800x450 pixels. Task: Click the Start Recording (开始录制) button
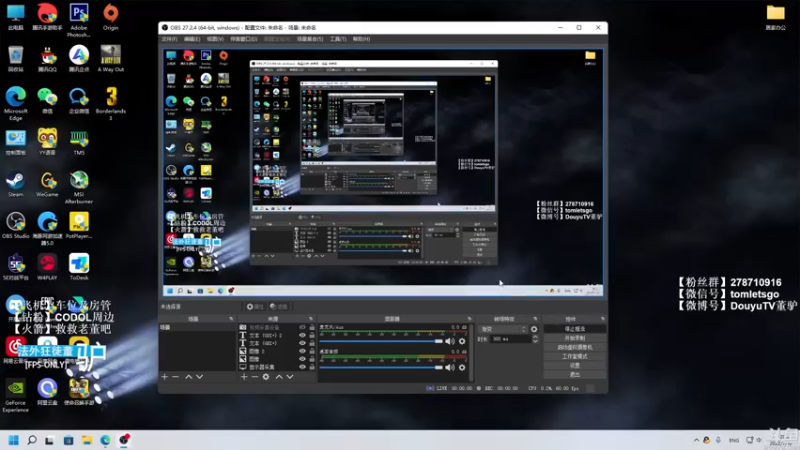tap(575, 338)
